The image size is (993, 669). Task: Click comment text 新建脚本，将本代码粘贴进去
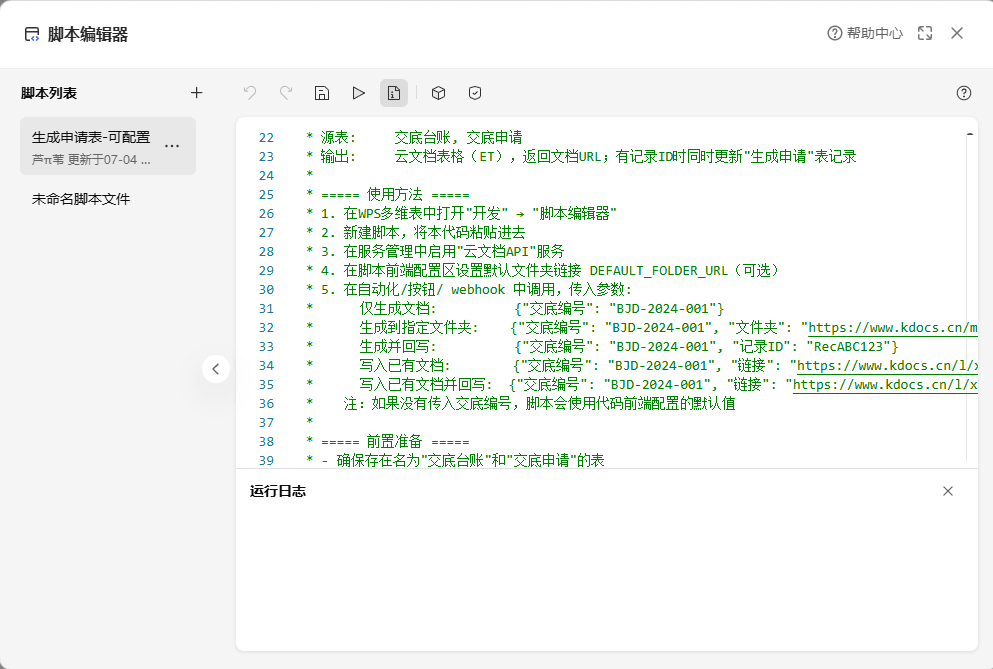click(434, 233)
